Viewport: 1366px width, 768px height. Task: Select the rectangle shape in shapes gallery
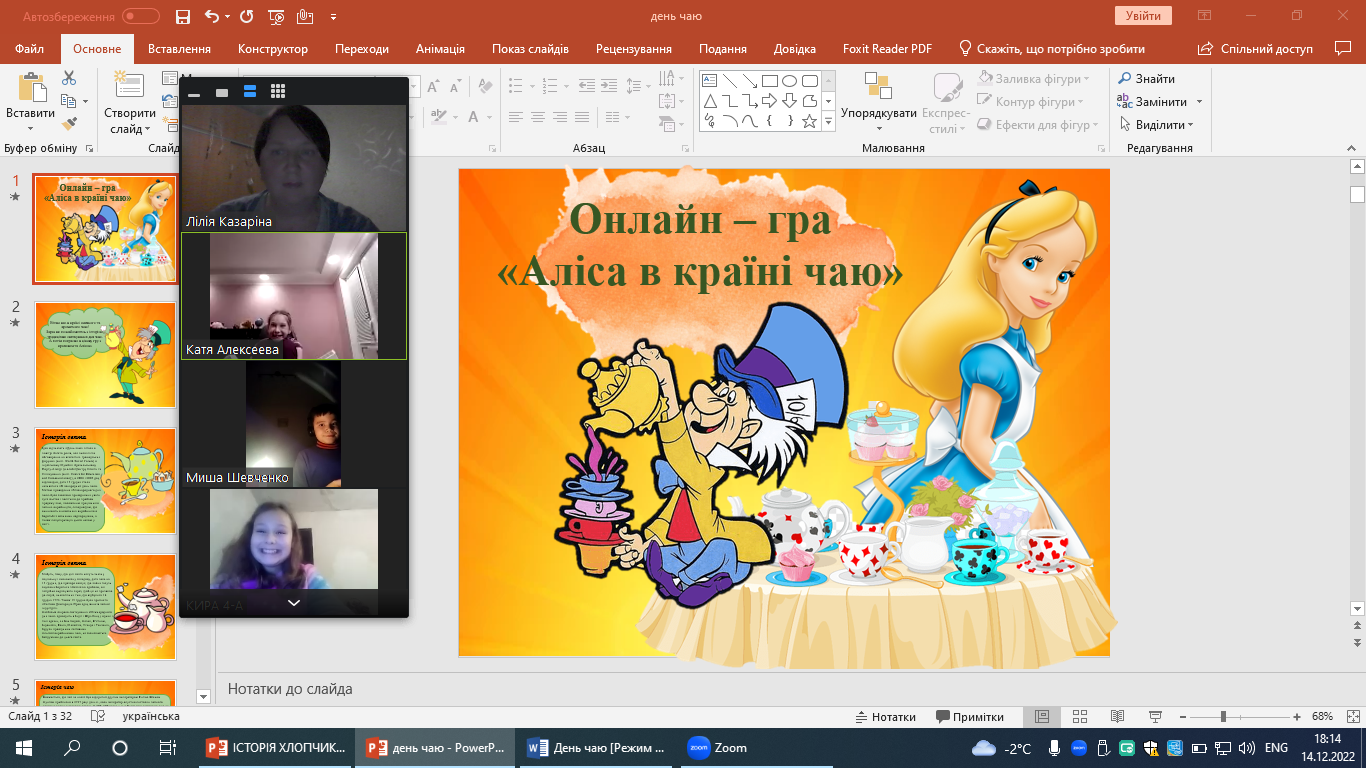point(769,81)
